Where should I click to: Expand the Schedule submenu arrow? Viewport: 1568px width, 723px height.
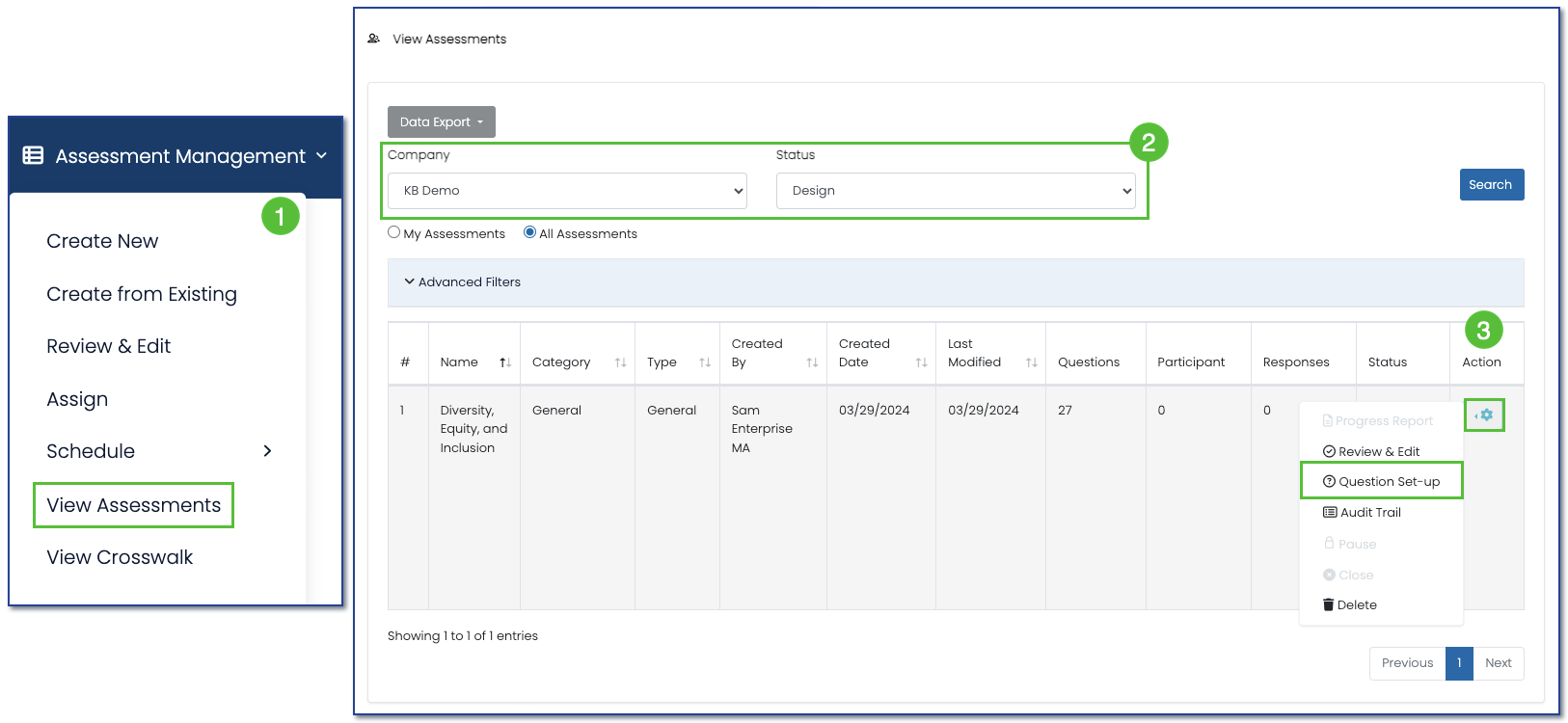click(x=267, y=451)
